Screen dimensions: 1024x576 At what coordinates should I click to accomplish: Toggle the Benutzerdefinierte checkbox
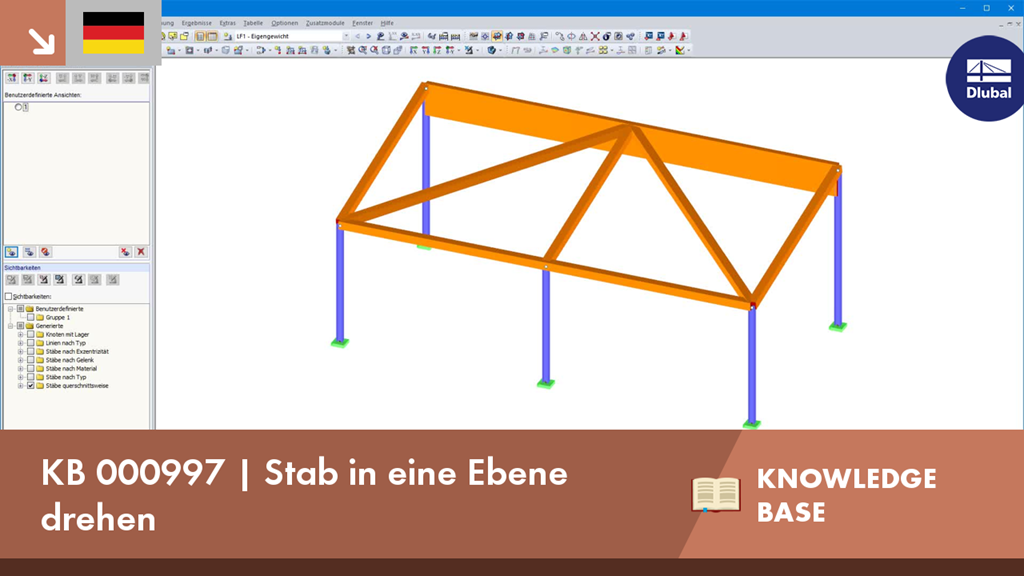(20, 309)
